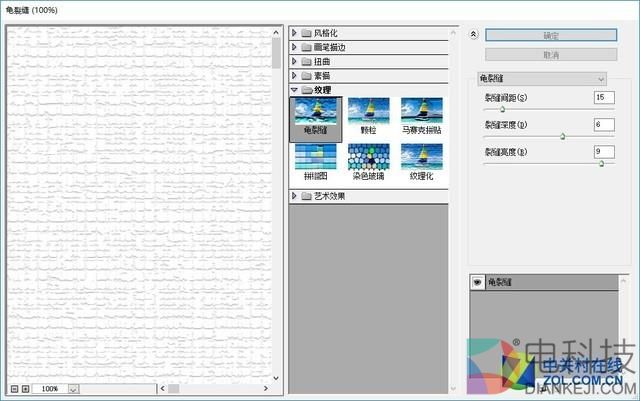The width and height of the screenshot is (640, 401).
Task: Apply the 纹理化 filter thumbnail
Action: [422, 162]
